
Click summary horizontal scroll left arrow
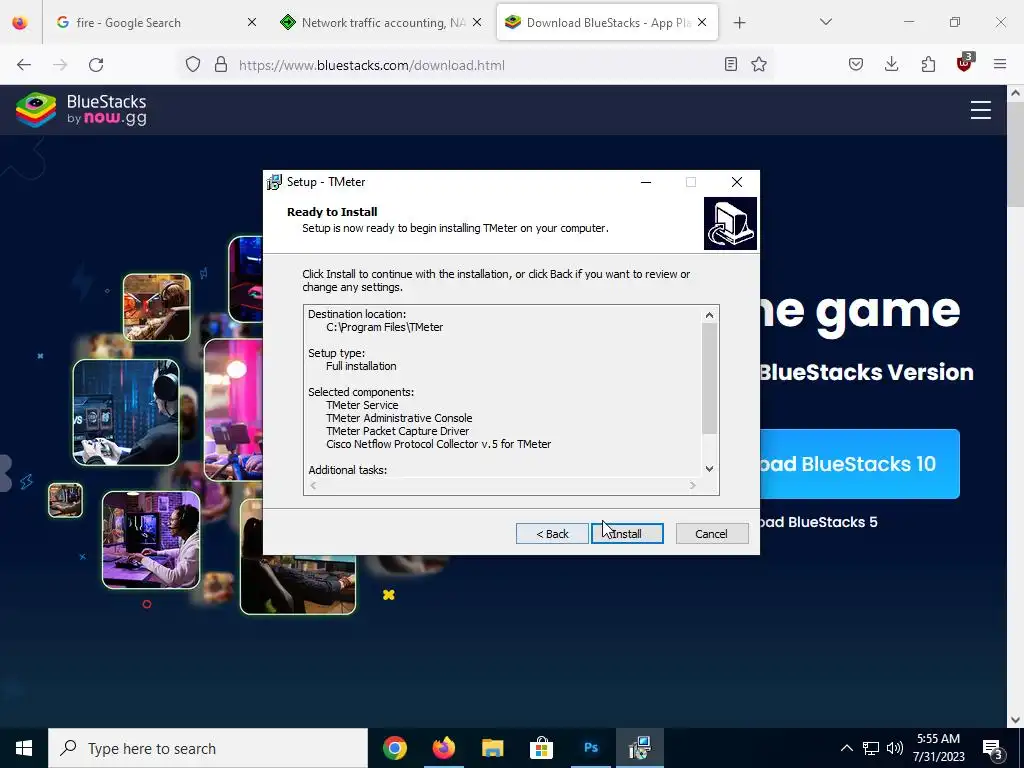313,485
